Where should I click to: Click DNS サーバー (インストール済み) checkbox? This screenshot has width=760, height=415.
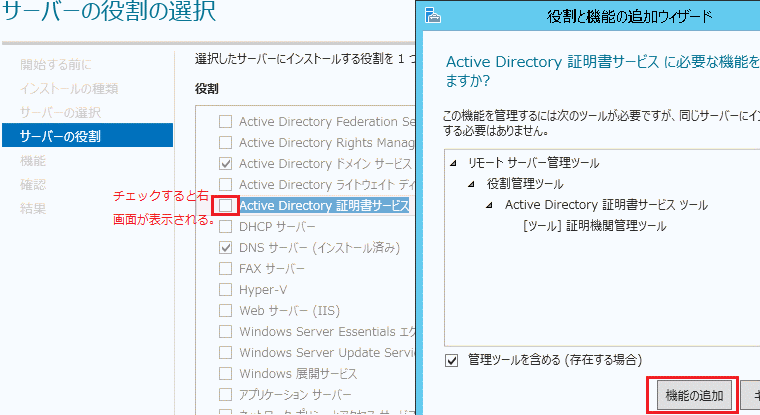tap(225, 248)
